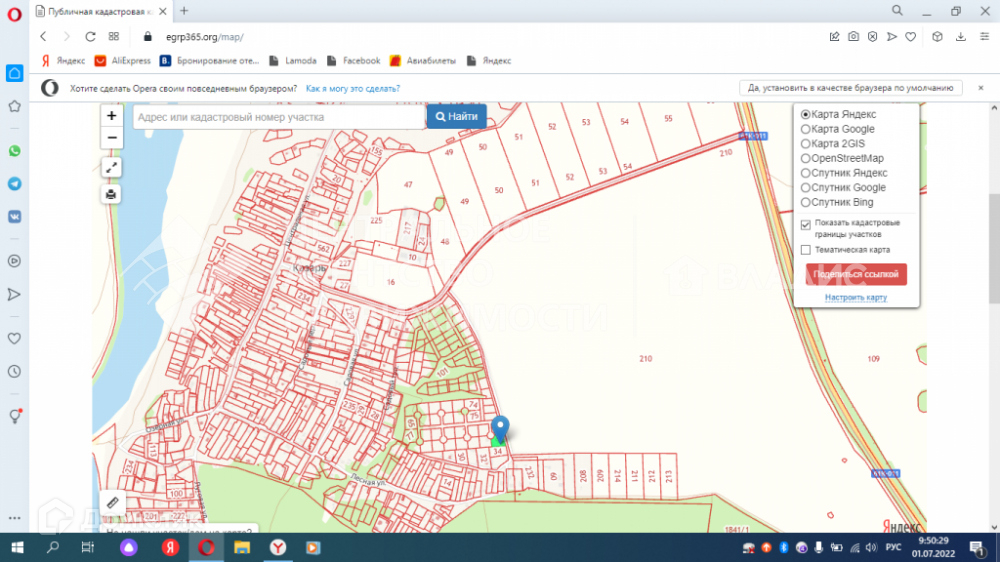The height and width of the screenshot is (562, 1000).
Task: Zoom in the map with plus button
Action: tap(112, 116)
